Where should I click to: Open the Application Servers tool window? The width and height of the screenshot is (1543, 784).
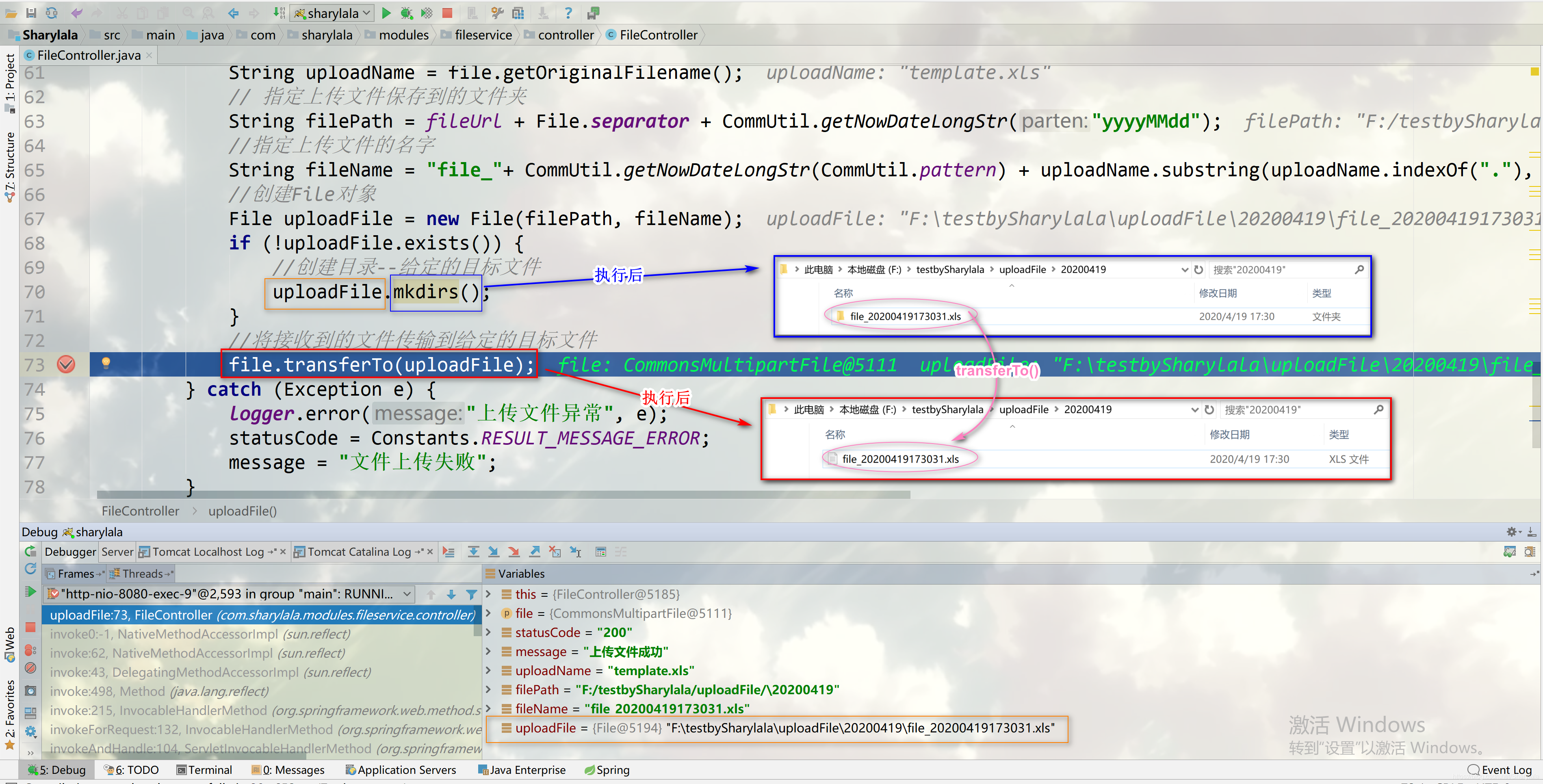(401, 770)
